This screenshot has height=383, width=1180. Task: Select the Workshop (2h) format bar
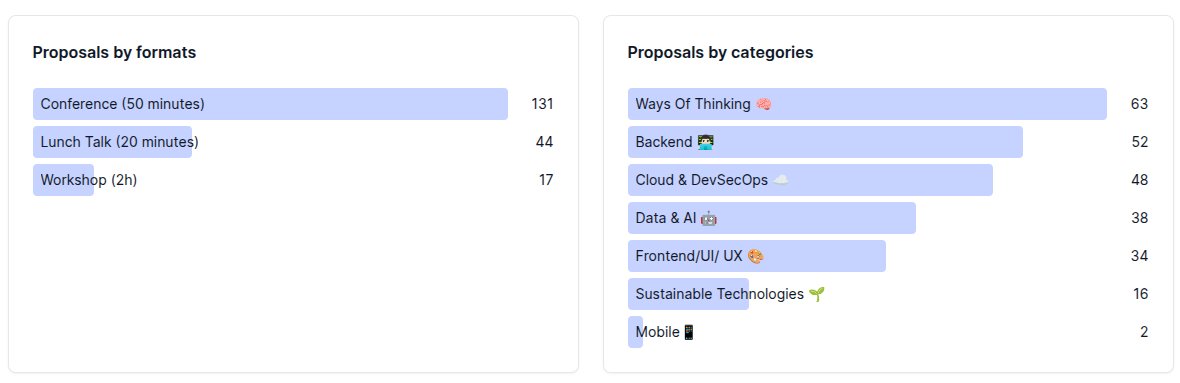(x=64, y=180)
